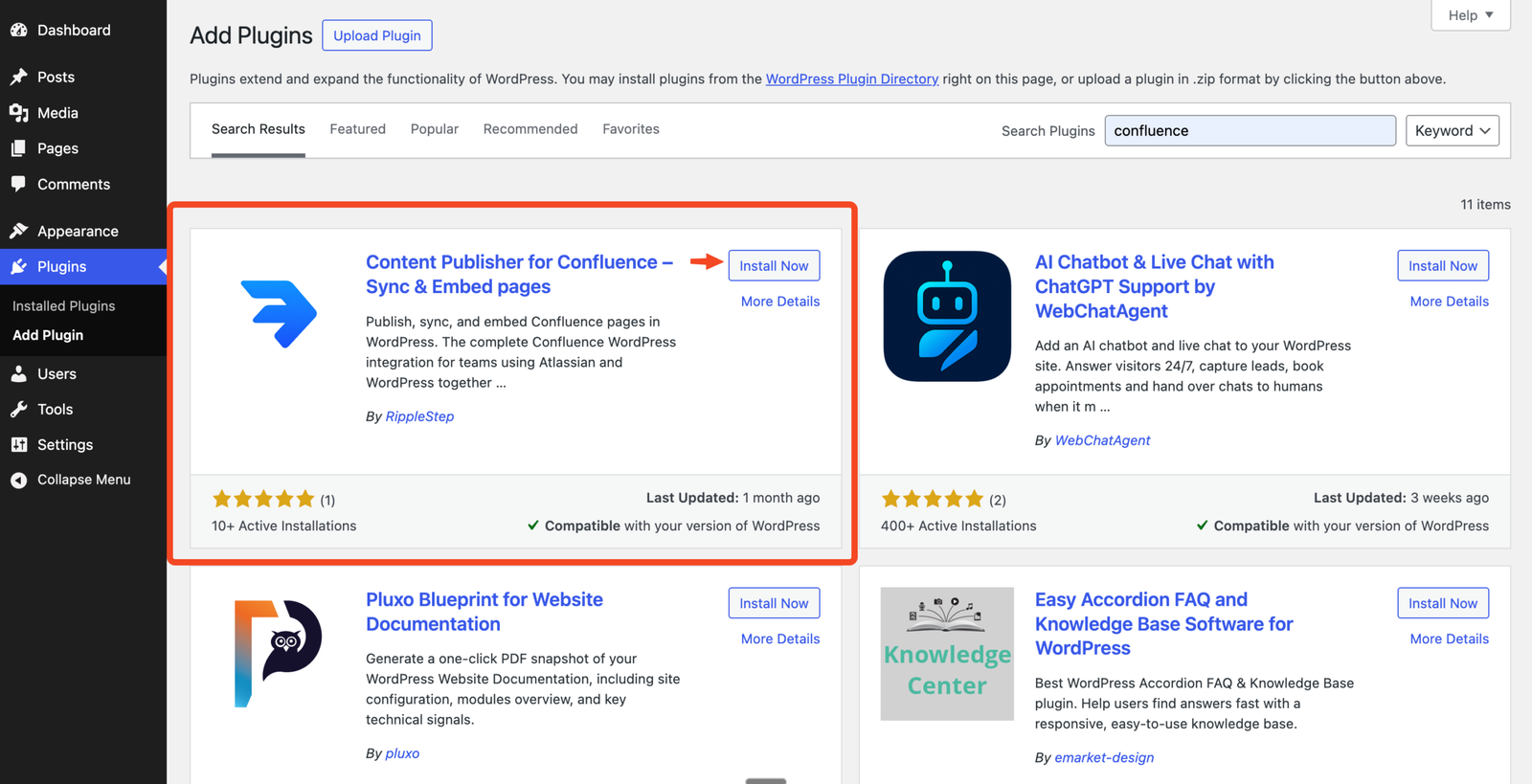Viewport: 1532px width, 784px height.
Task: Click the Pluxo owl plugin logo
Action: tap(278, 653)
